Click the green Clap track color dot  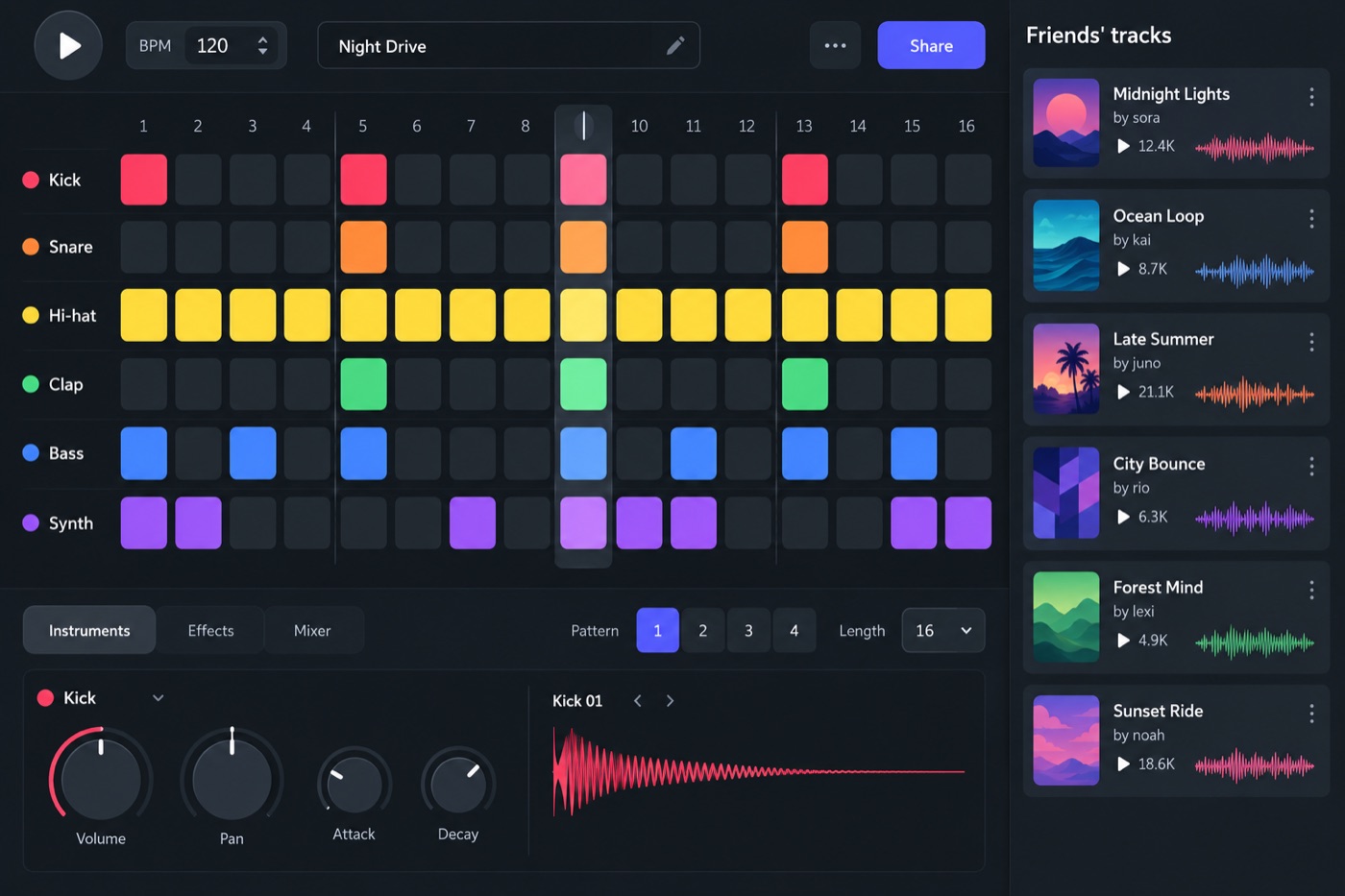[31, 384]
